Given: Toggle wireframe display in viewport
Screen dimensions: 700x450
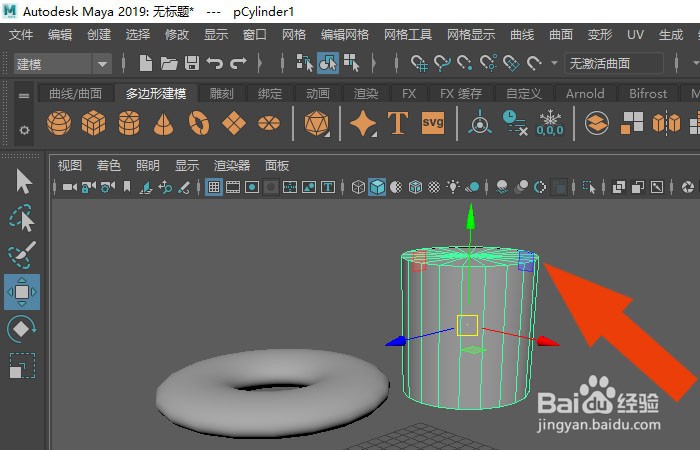Looking at the screenshot, I should [x=358, y=187].
